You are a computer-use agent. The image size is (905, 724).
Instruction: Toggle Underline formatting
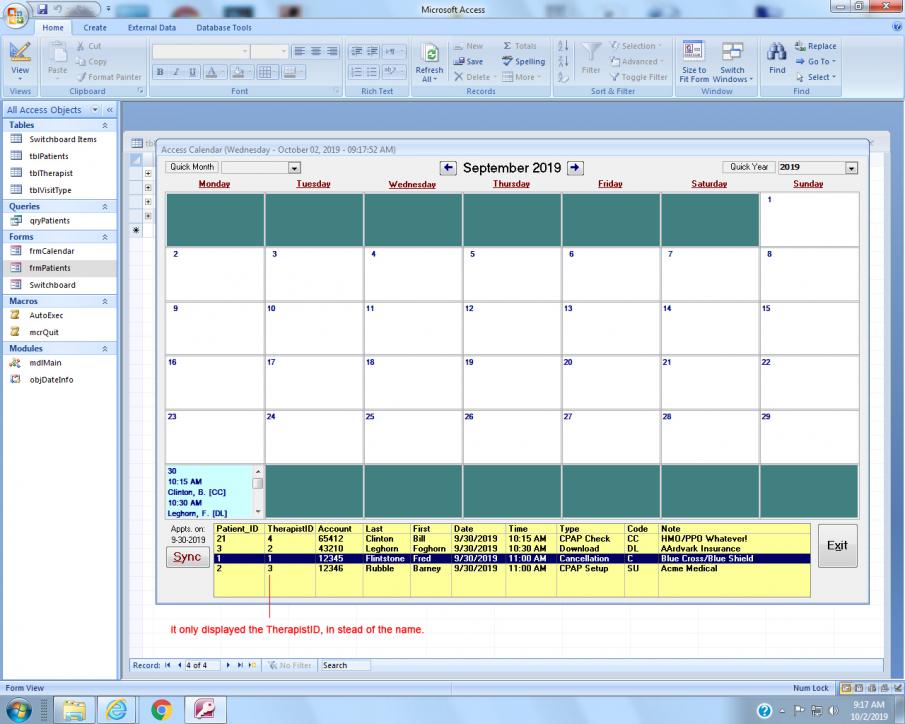click(x=192, y=72)
